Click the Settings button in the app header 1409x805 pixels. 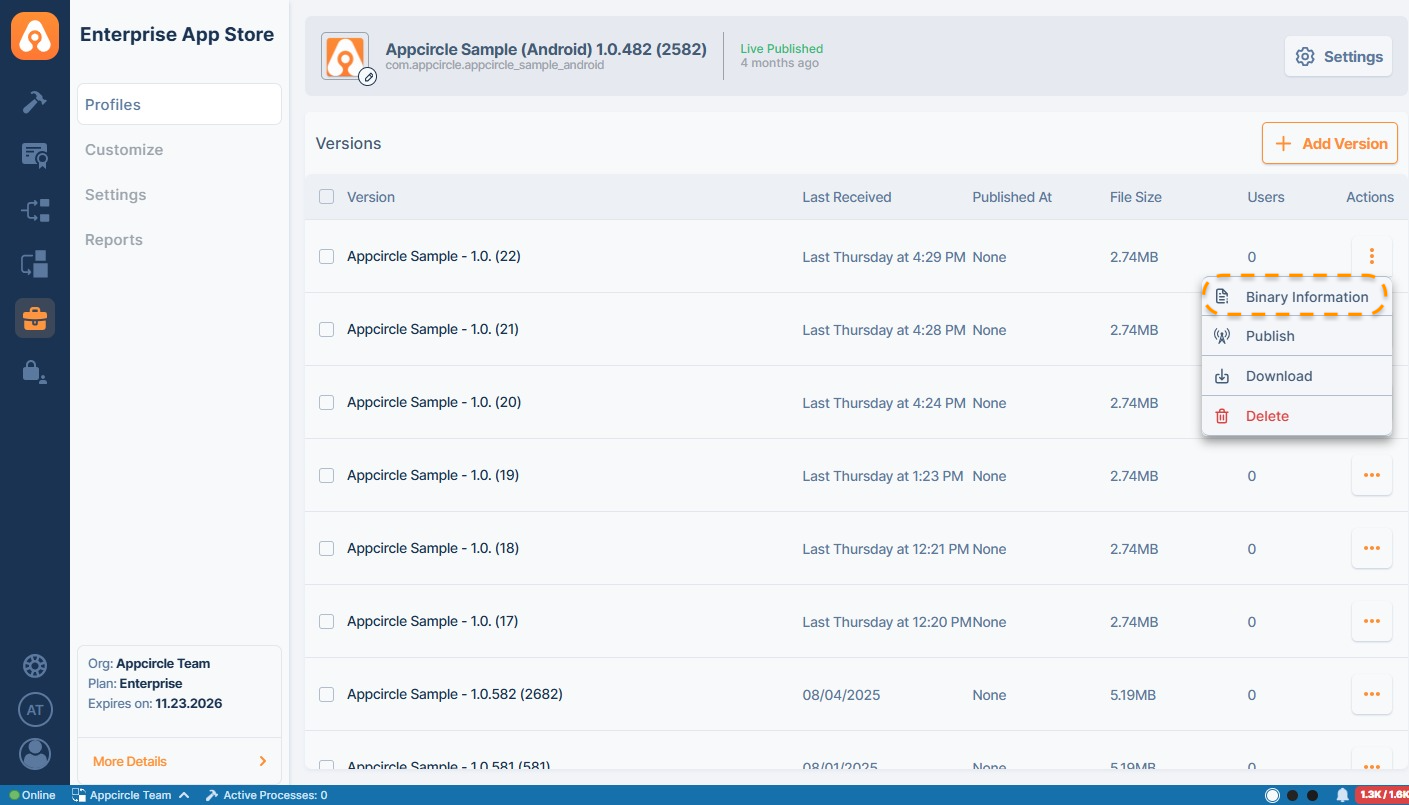pyautogui.click(x=1338, y=57)
